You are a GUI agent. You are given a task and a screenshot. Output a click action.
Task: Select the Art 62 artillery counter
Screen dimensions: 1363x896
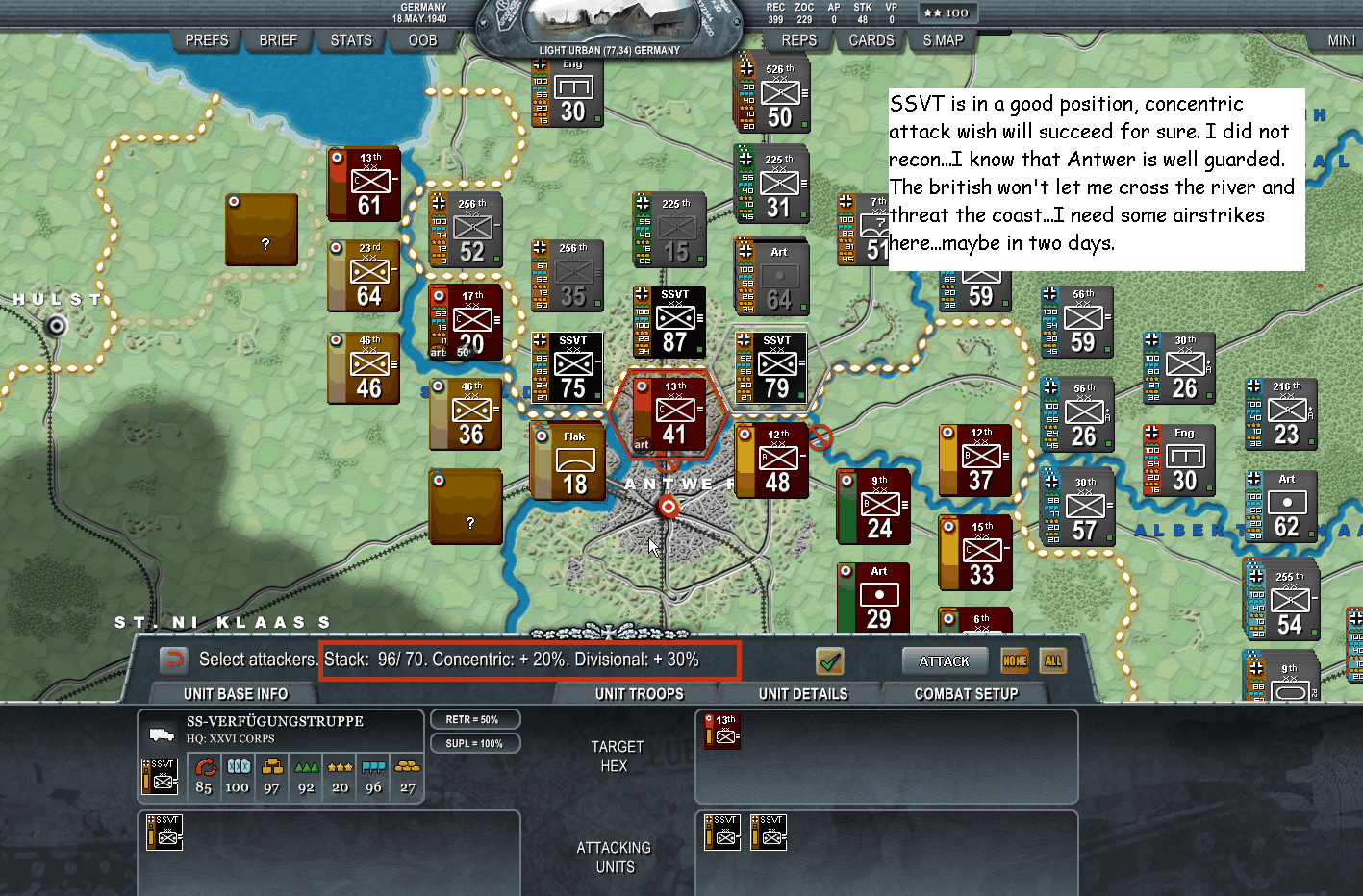(1281, 507)
